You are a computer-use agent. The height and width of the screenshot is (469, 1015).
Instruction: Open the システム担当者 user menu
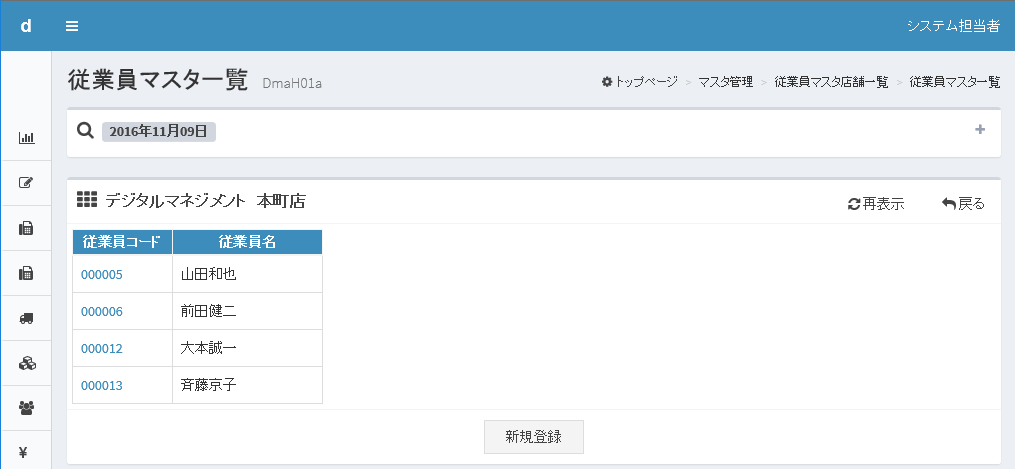(x=954, y=26)
